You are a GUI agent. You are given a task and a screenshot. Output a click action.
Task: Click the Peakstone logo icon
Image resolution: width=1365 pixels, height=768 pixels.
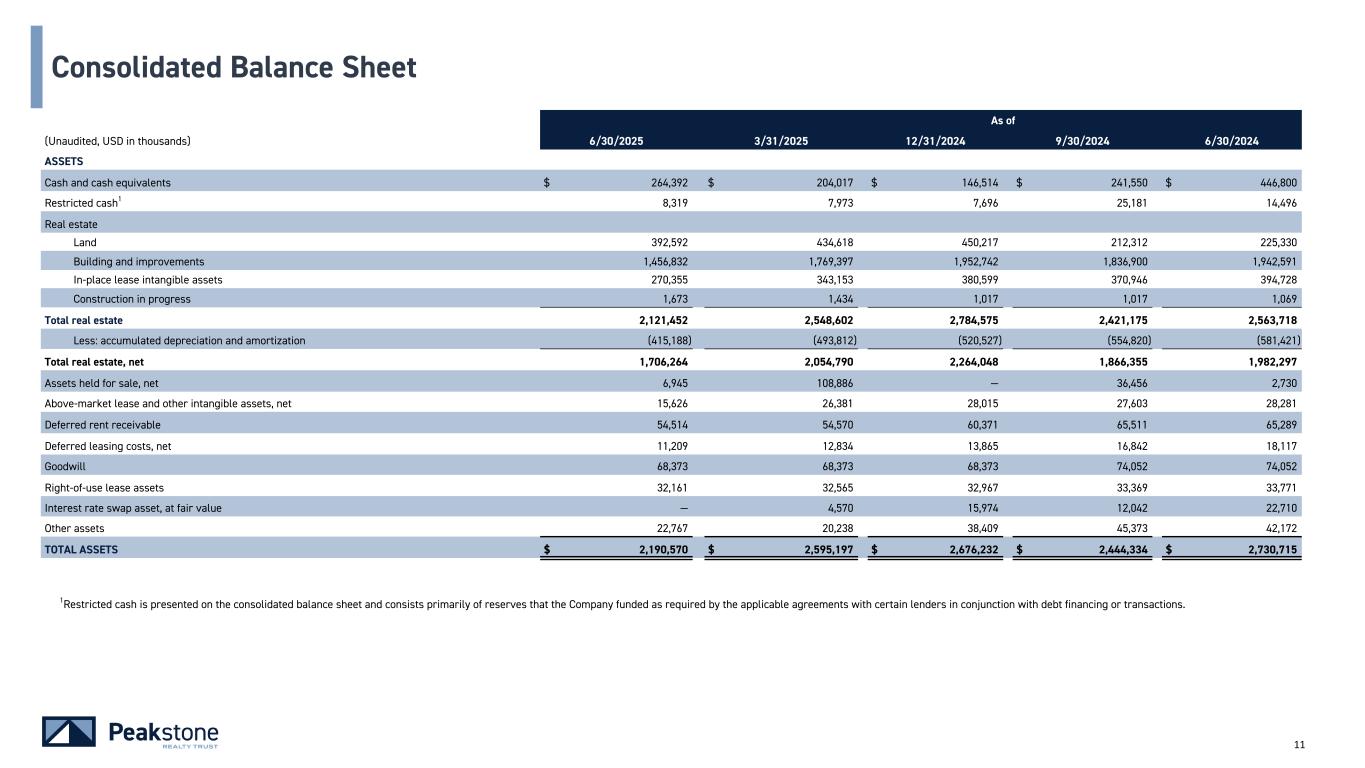(69, 732)
